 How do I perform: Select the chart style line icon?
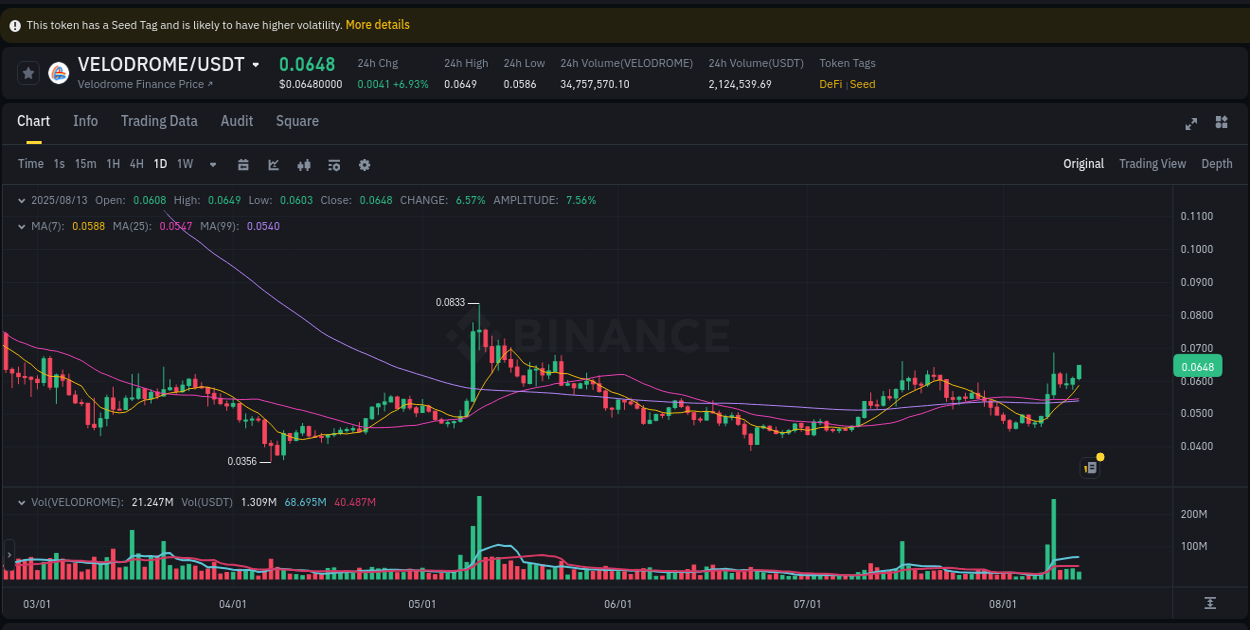273,164
